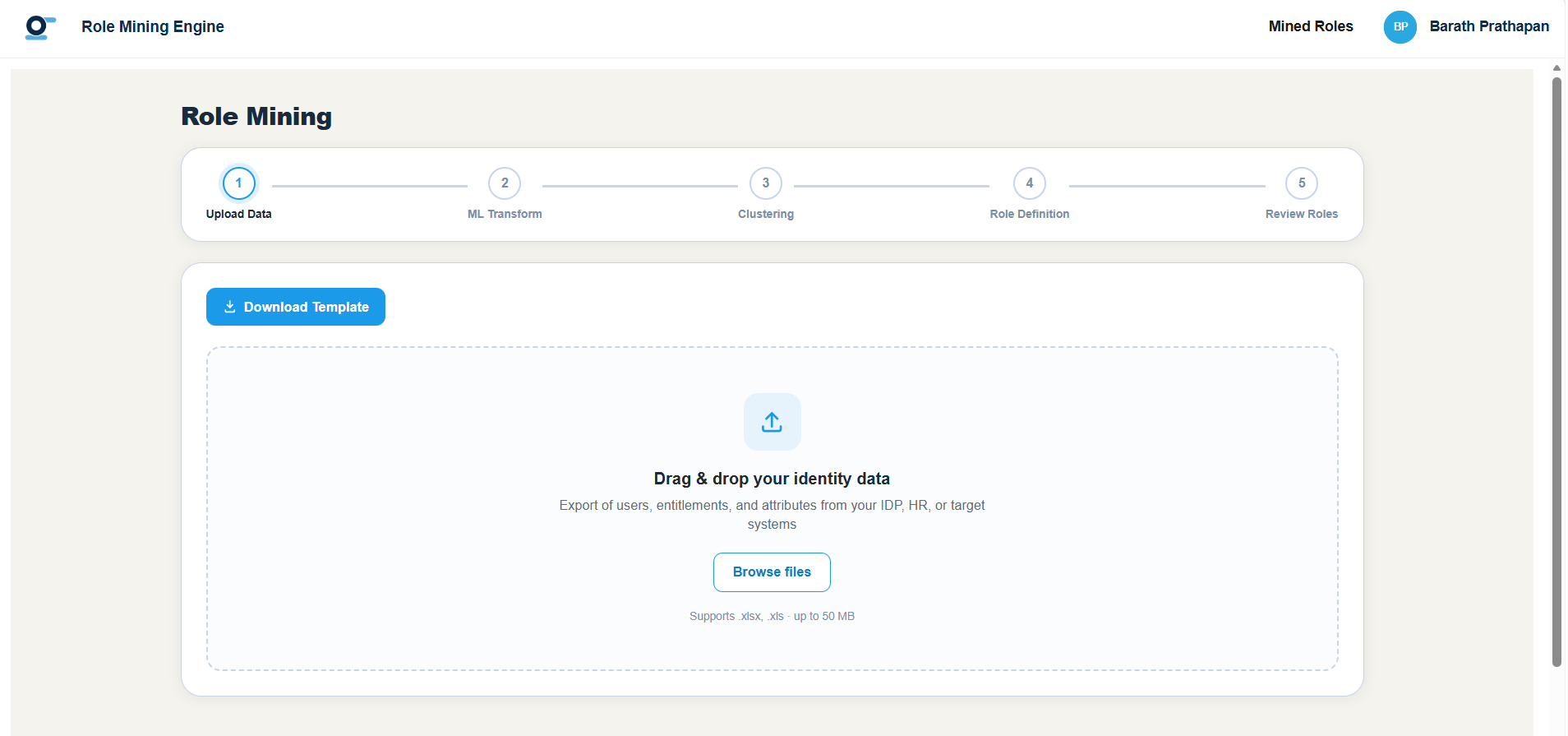Select step 1 Upload Data circle
Screen dimensions: 1568x736
[239, 183]
